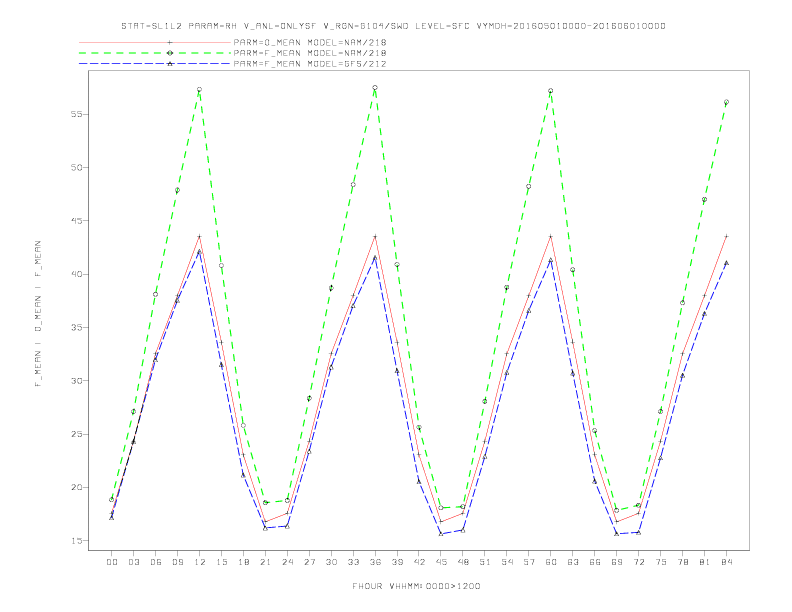The height and width of the screenshot is (612, 792).
Task: Click x-axis hour label 81
Action: click(705, 562)
